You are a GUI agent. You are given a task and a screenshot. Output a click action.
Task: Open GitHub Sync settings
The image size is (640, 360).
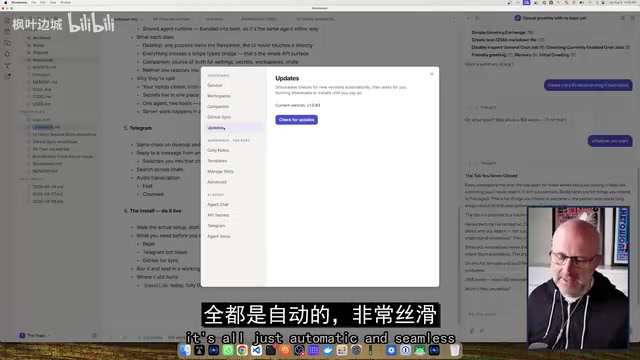click(x=219, y=117)
